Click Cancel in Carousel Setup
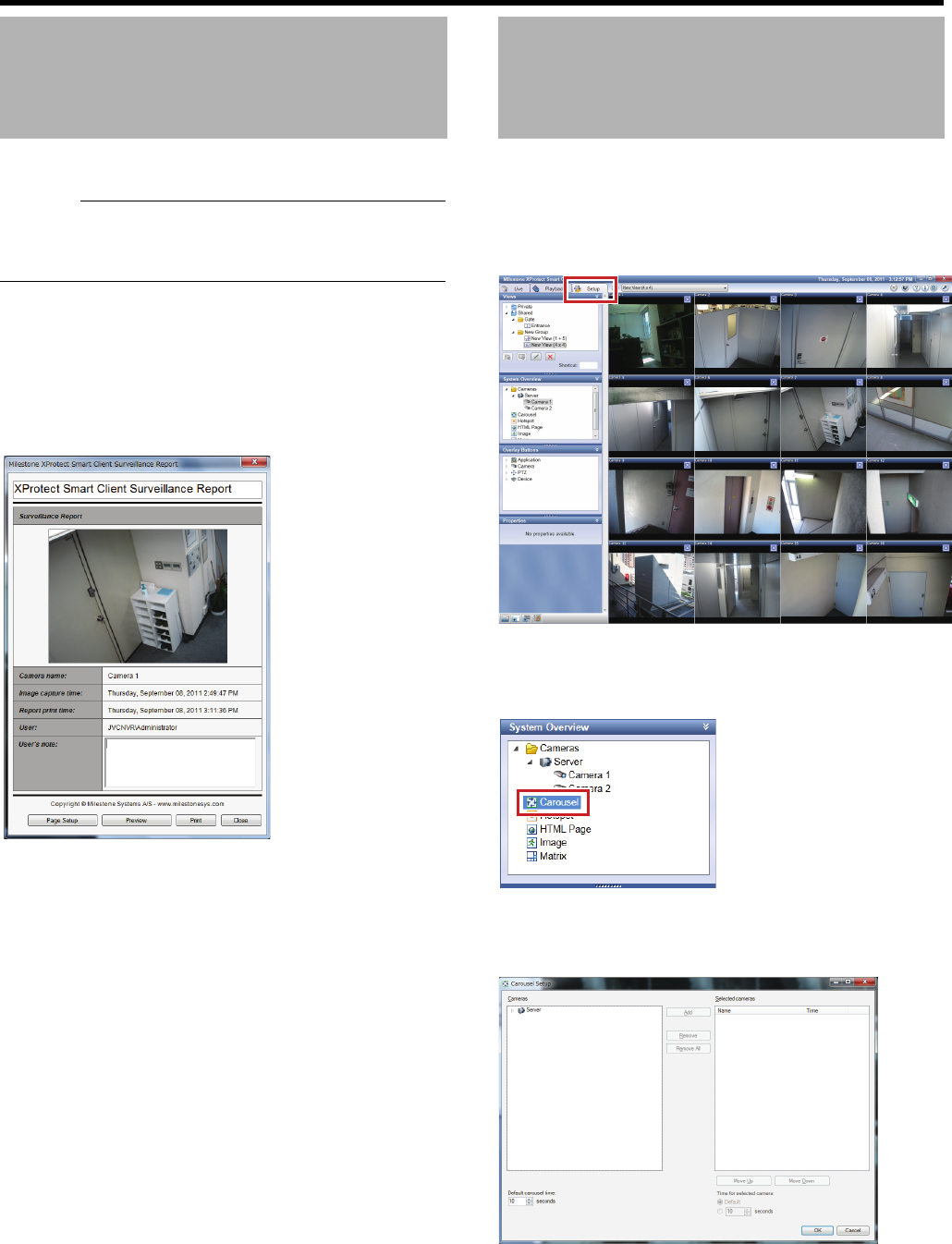The image size is (952, 1244). (853, 1230)
